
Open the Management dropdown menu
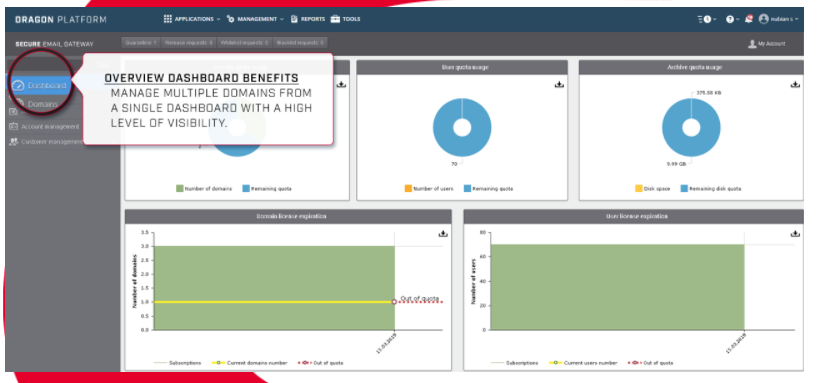coord(255,19)
